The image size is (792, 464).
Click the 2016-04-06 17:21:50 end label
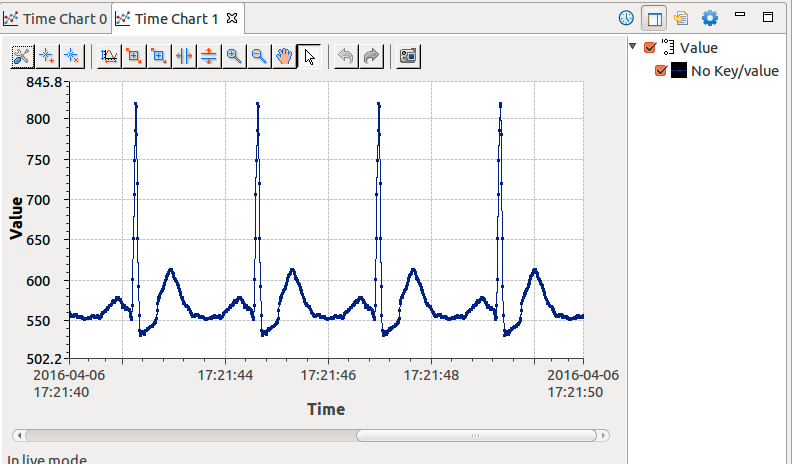[583, 384]
